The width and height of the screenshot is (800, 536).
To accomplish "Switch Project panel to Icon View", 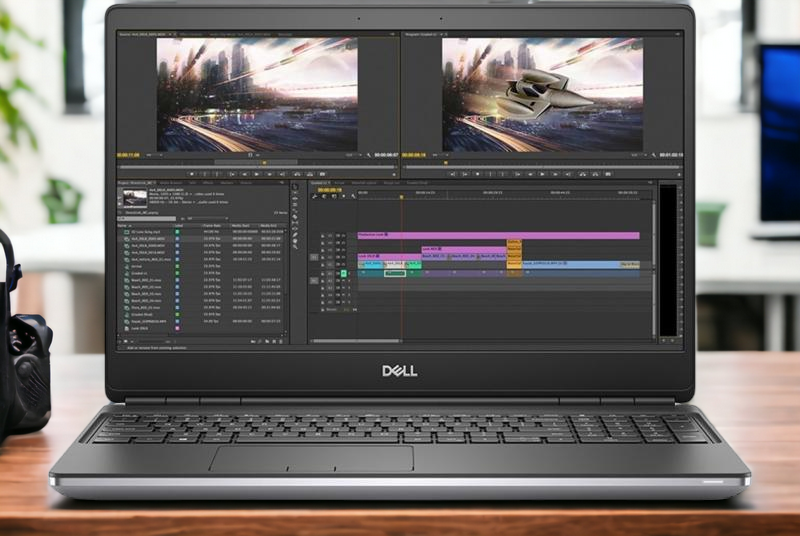I will coord(126,342).
